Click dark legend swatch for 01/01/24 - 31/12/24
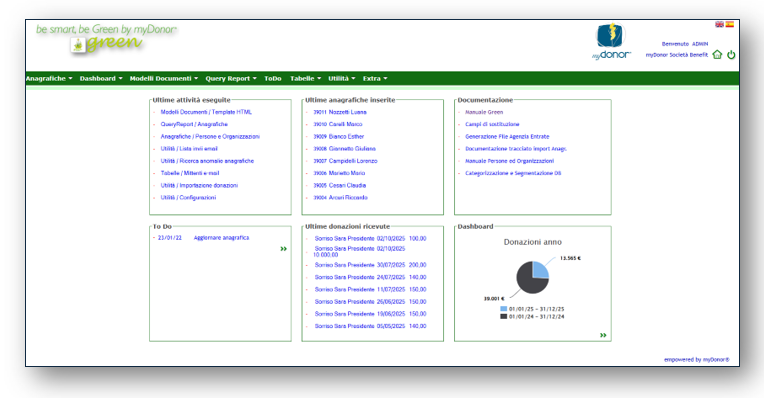Viewport: 764px width, 398px height. tap(503, 316)
